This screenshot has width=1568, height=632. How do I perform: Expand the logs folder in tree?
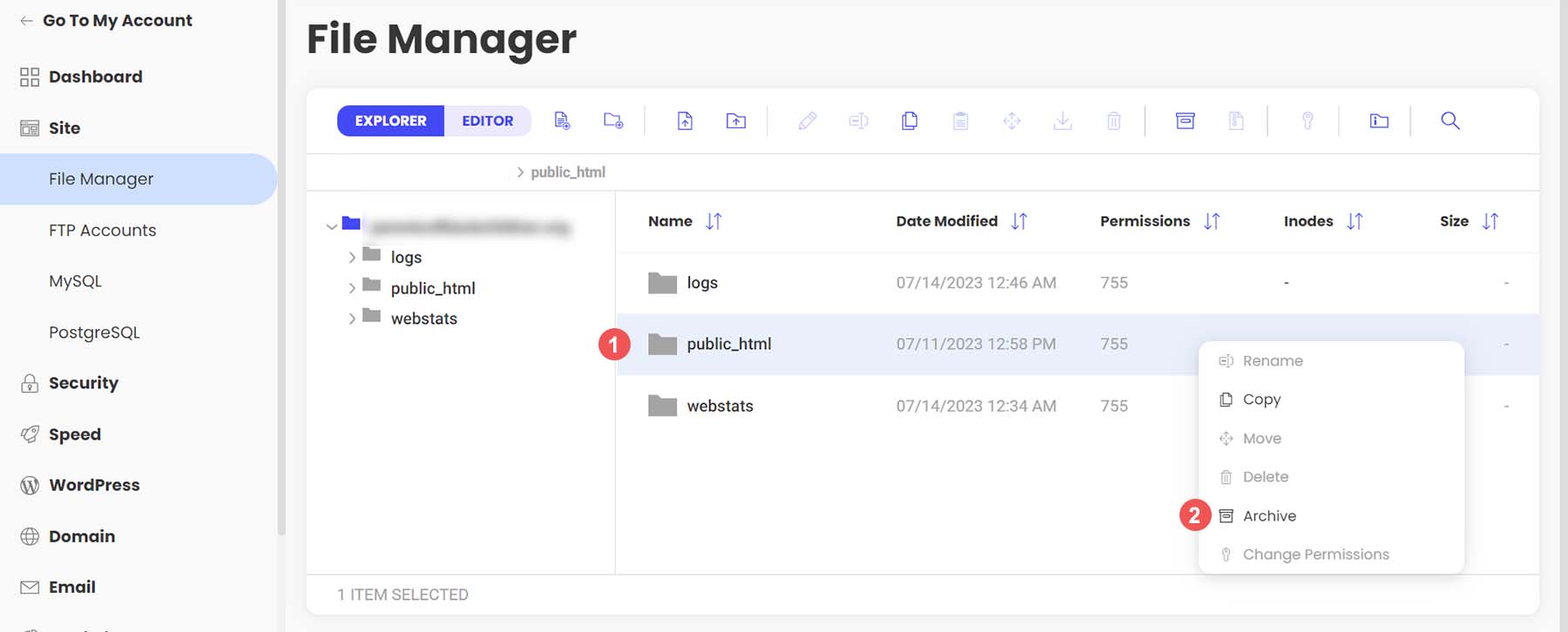coord(352,258)
